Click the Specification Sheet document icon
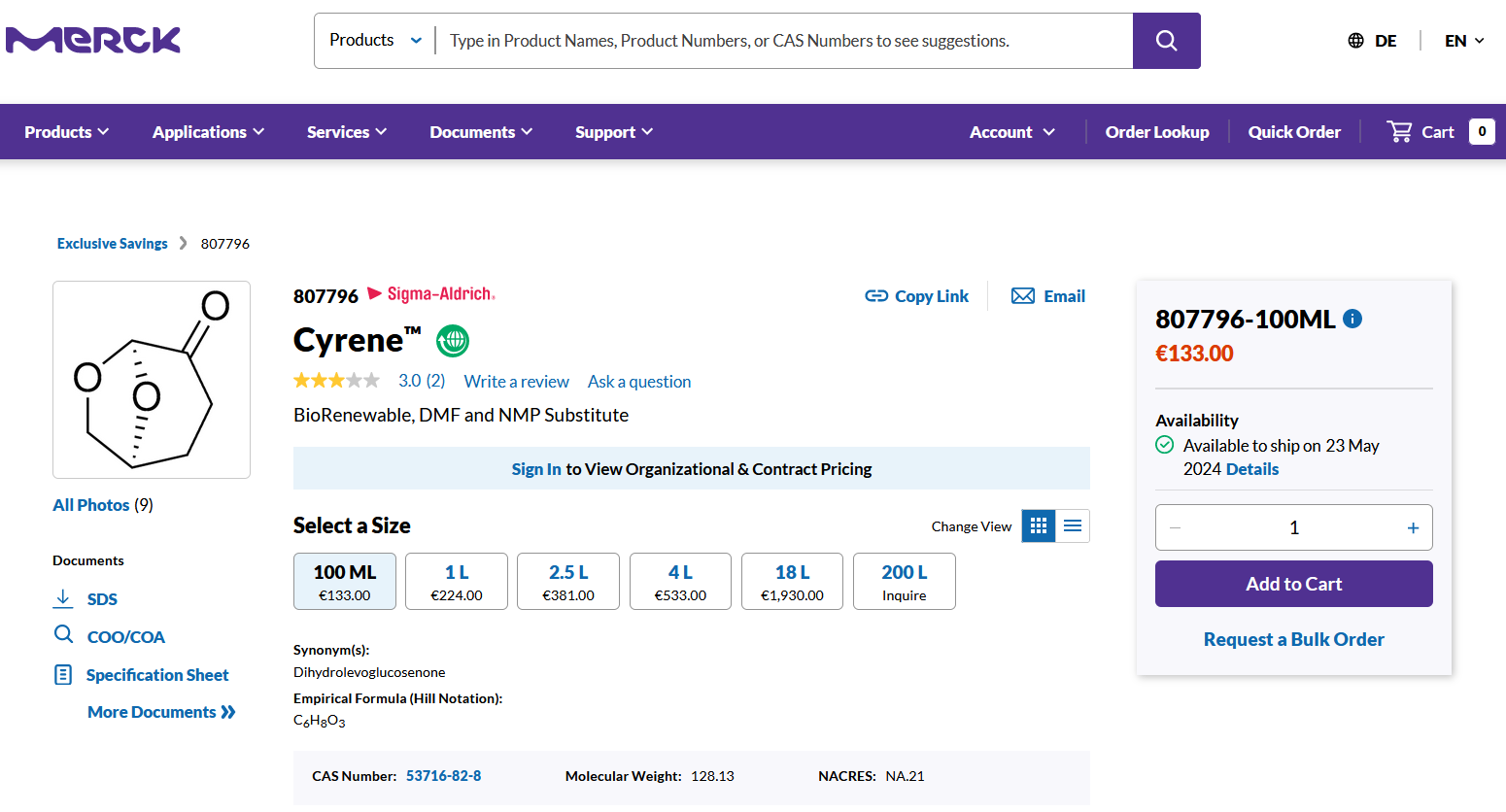 63,674
